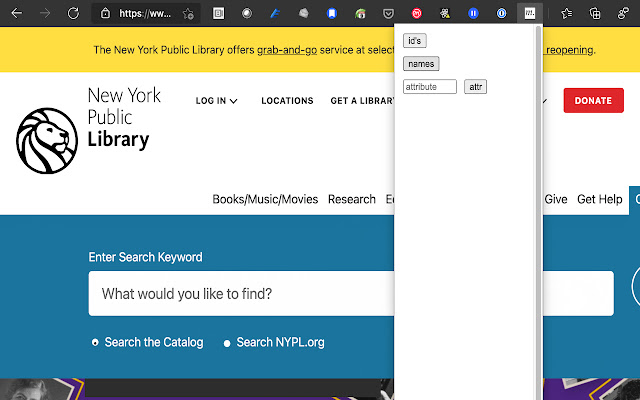Click the browser forward arrow

click(x=45, y=13)
